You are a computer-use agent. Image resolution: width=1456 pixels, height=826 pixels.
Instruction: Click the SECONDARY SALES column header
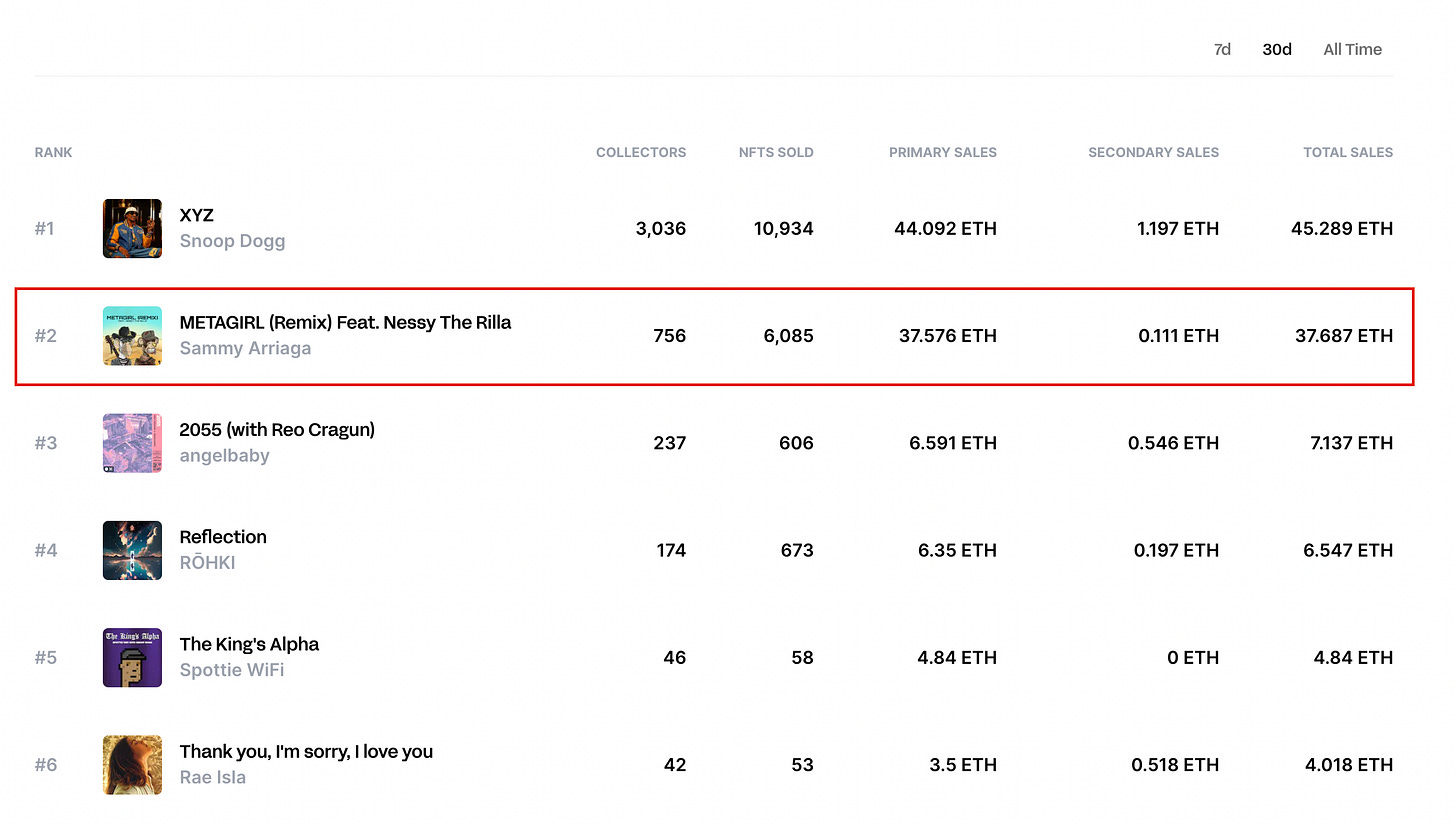coord(1154,152)
